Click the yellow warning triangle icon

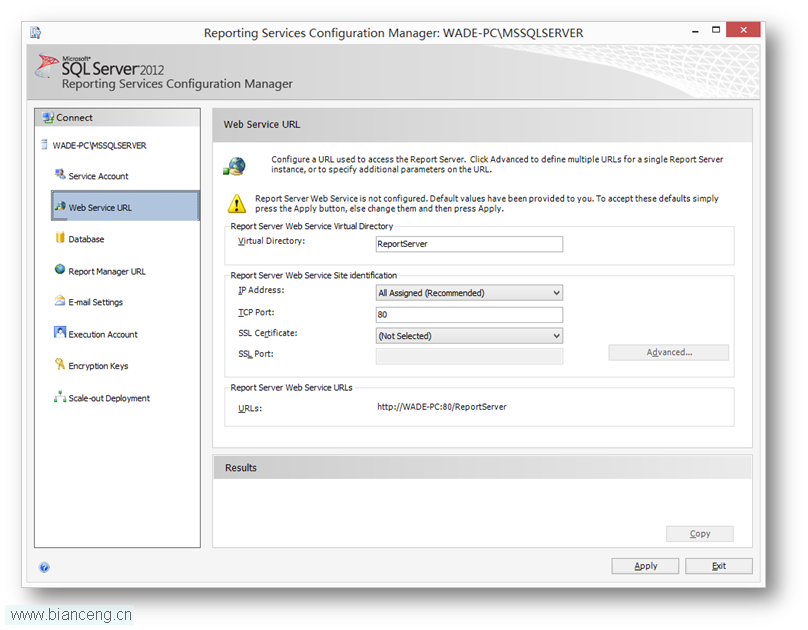[x=237, y=203]
